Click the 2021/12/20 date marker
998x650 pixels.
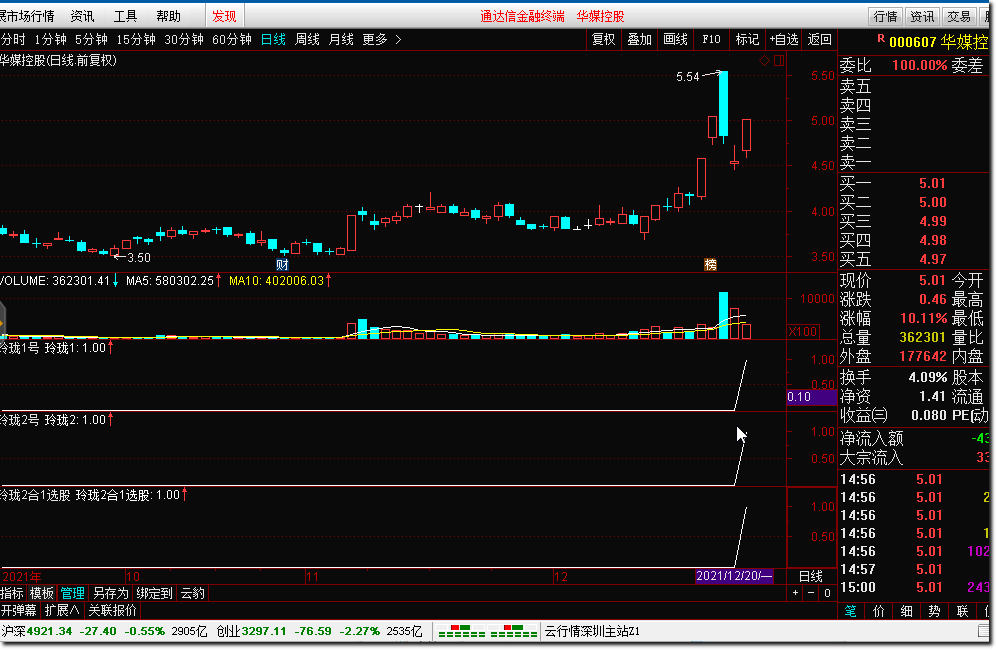(734, 576)
